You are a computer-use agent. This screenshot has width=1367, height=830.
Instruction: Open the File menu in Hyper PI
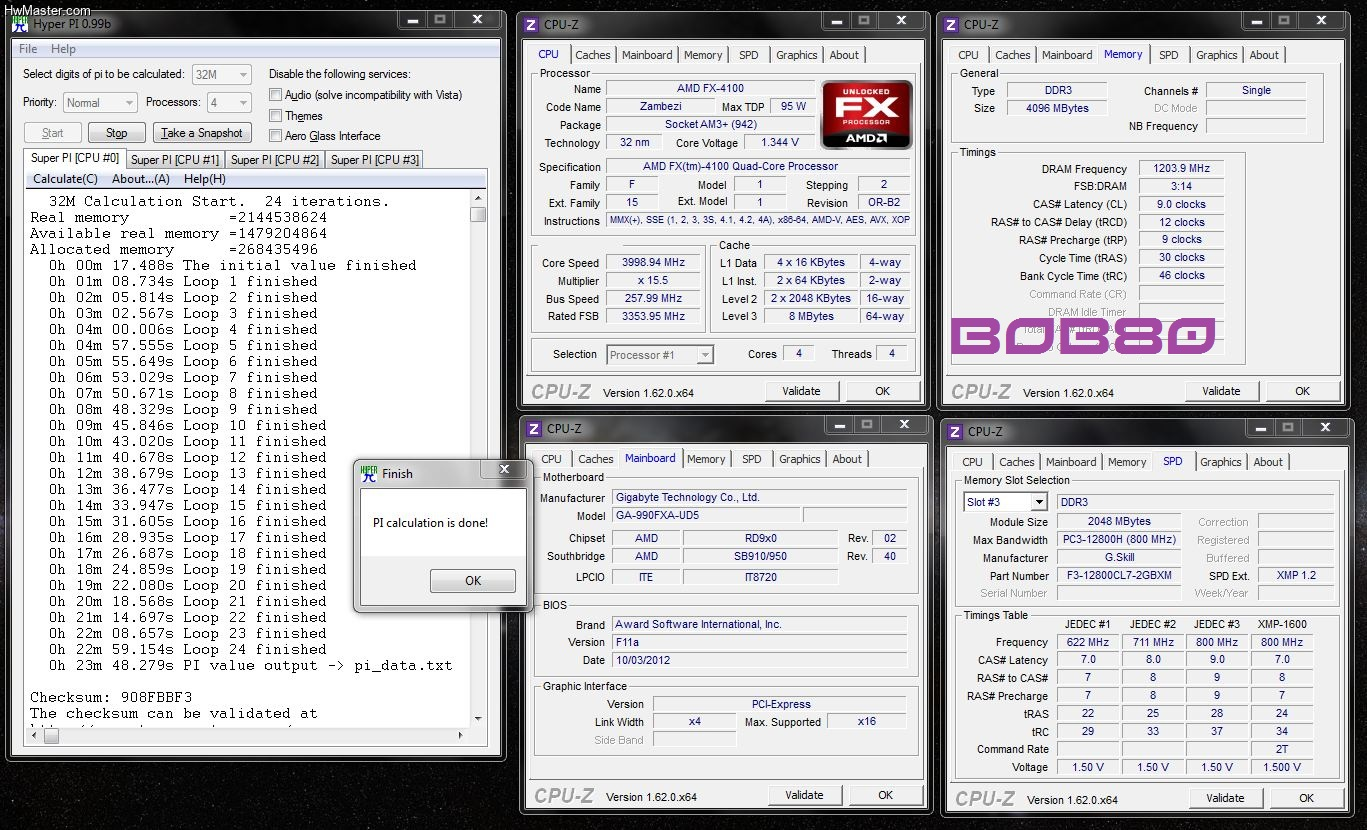(28, 49)
